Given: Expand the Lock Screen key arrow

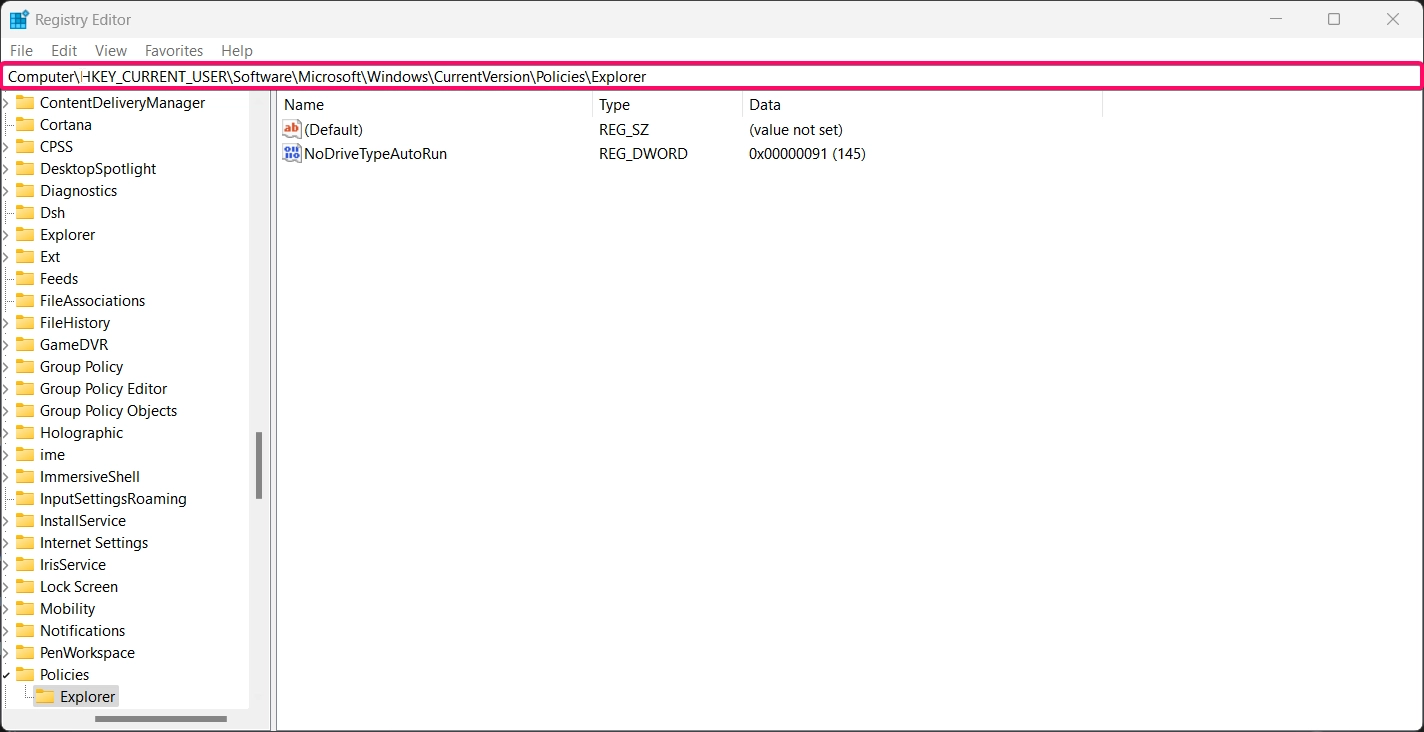Looking at the screenshot, I should pyautogui.click(x=6, y=586).
